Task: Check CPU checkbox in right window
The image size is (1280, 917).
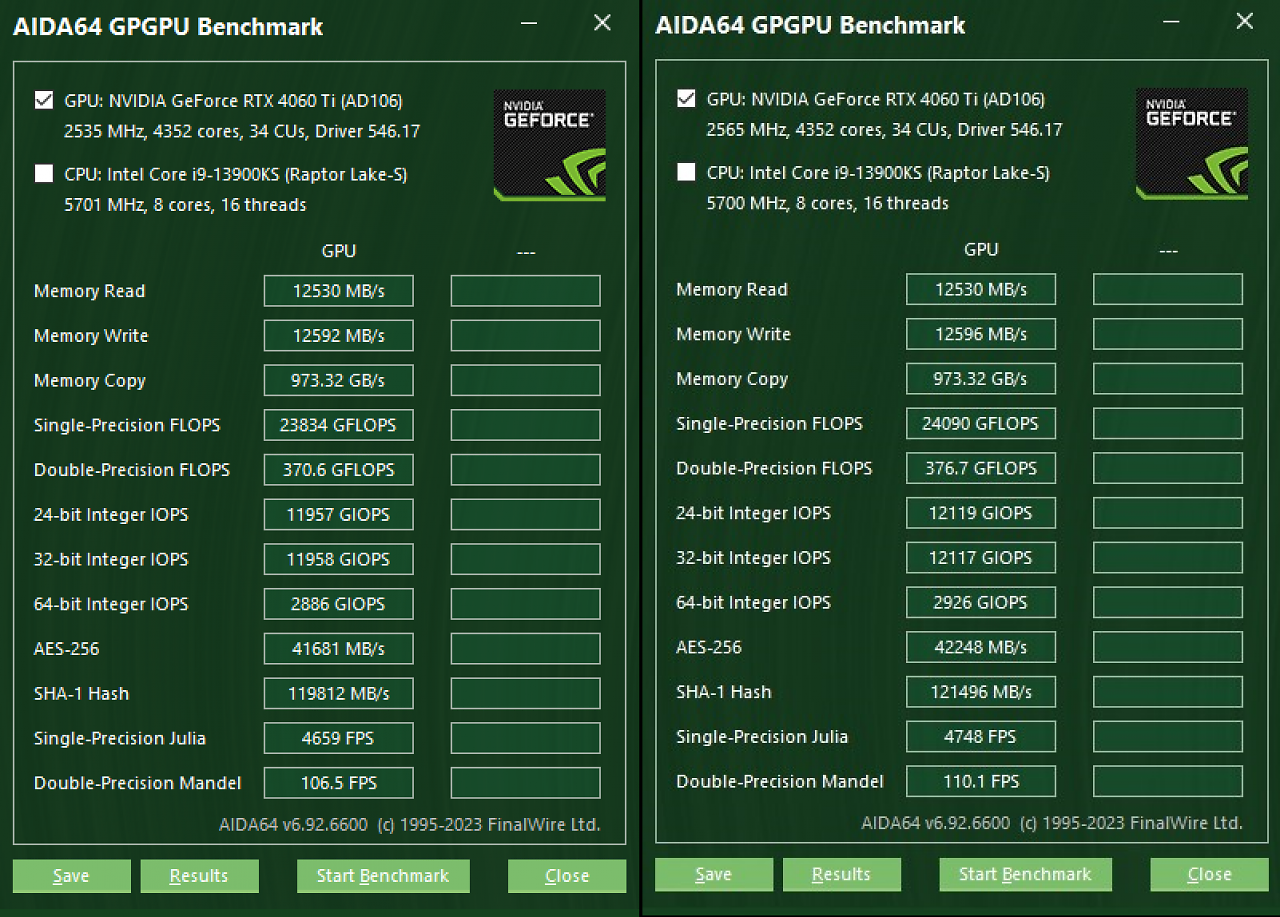Action: pos(686,172)
